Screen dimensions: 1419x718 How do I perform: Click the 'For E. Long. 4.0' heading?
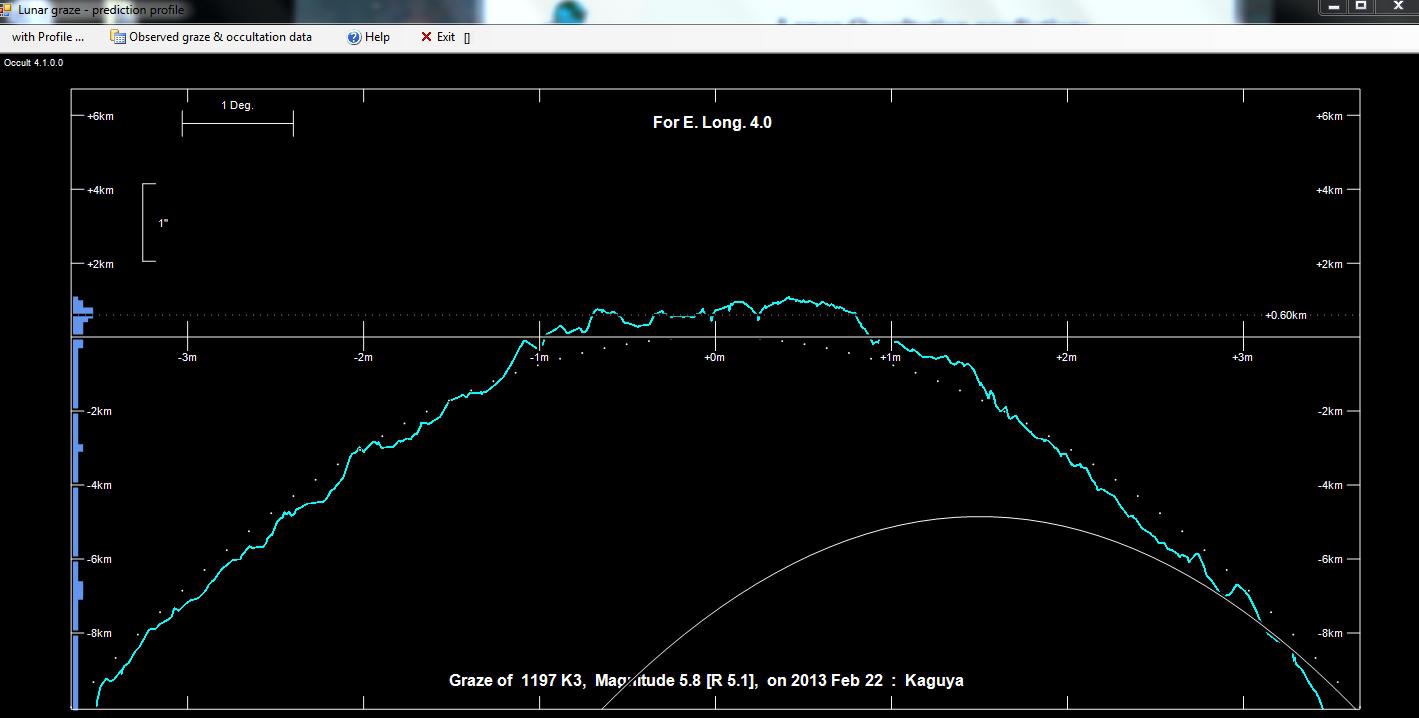712,123
